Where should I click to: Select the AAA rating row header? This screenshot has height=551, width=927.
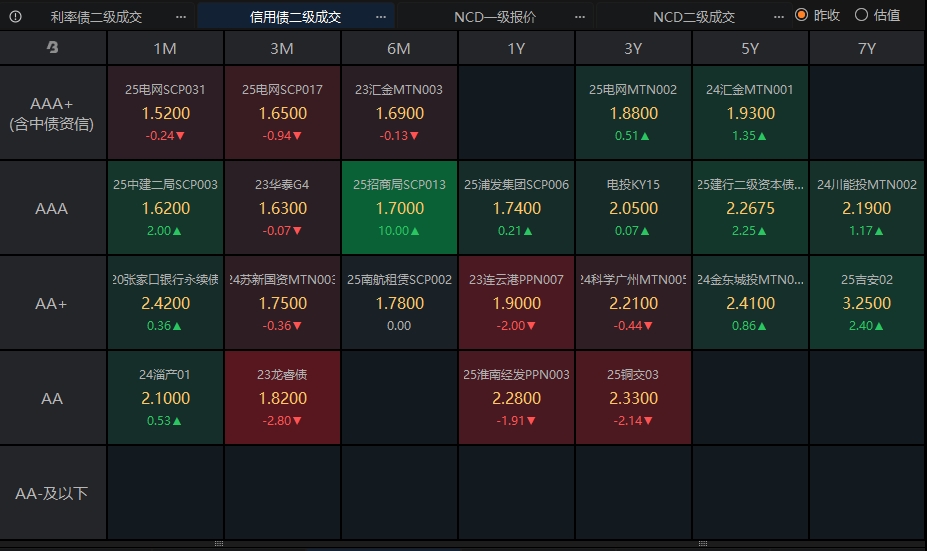(x=53, y=208)
